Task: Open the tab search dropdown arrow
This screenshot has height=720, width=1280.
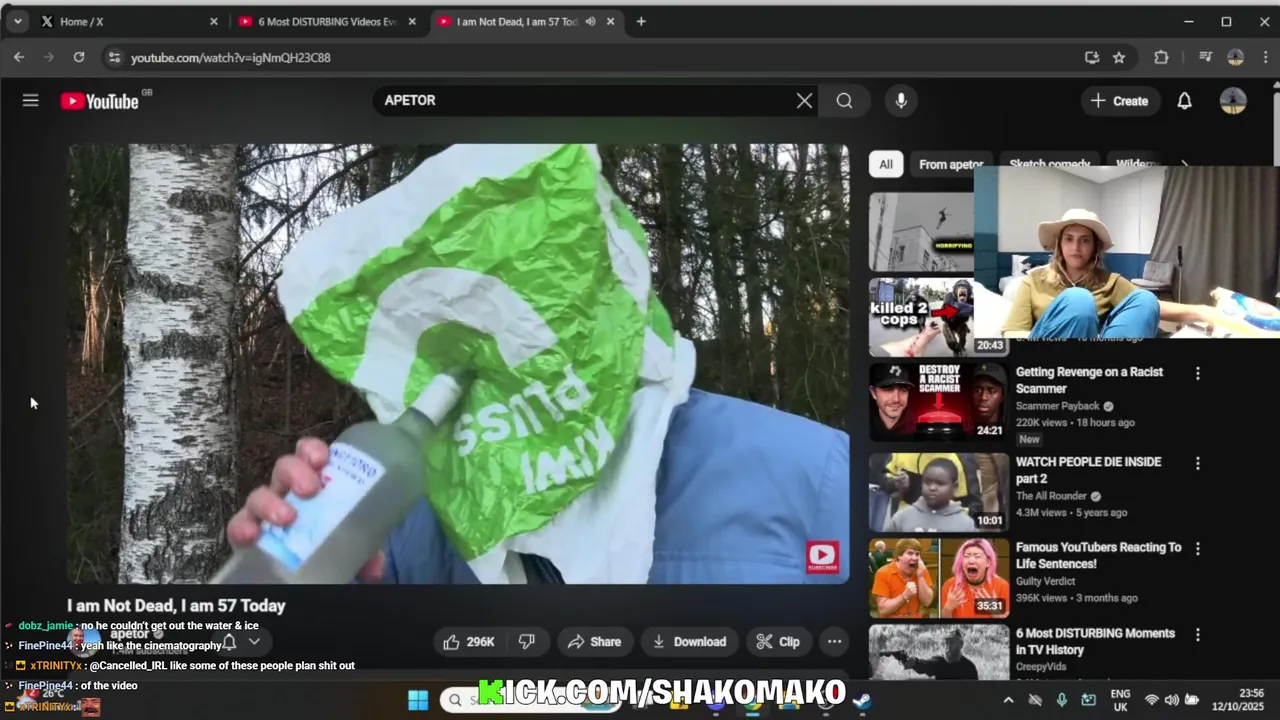Action: [x=17, y=21]
